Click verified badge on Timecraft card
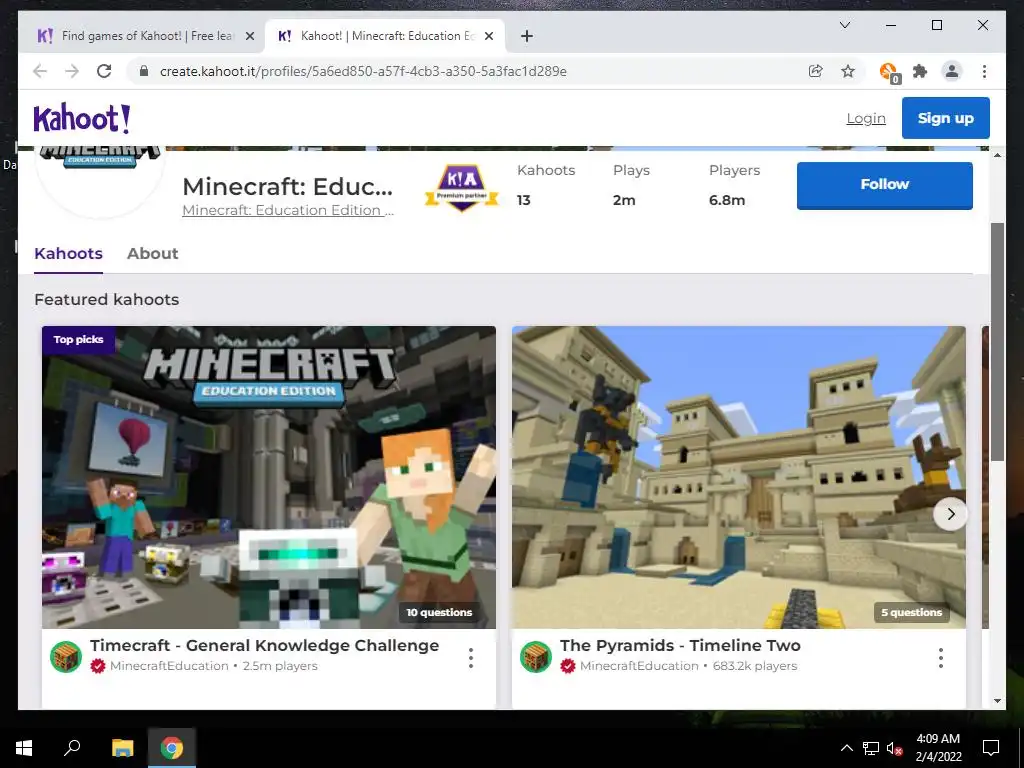The width and height of the screenshot is (1024, 768). 98,666
